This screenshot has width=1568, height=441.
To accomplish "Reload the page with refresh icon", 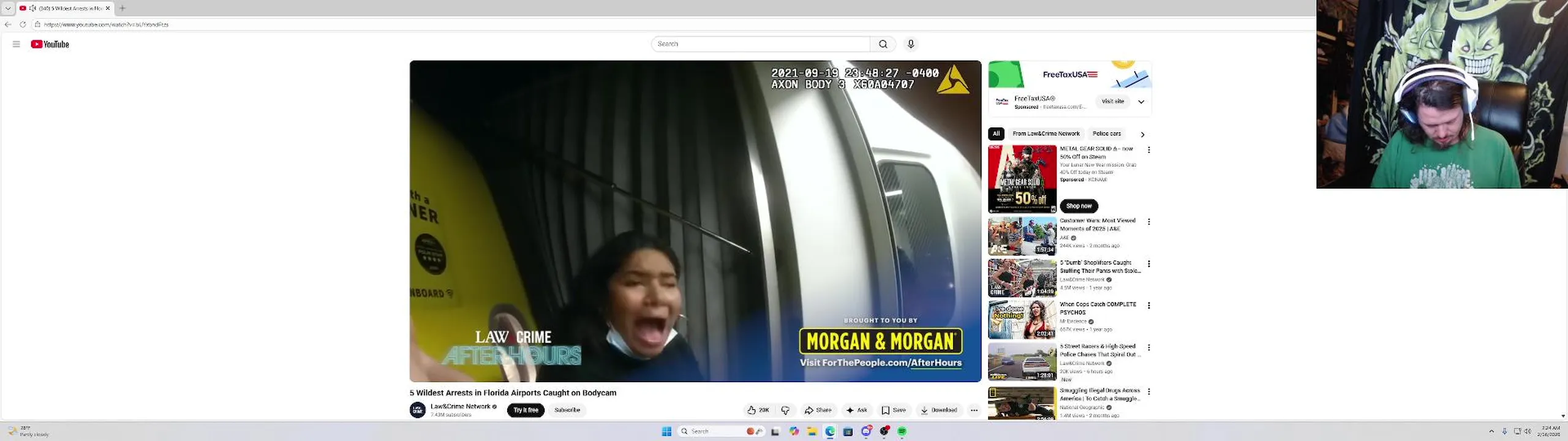I will (23, 24).
